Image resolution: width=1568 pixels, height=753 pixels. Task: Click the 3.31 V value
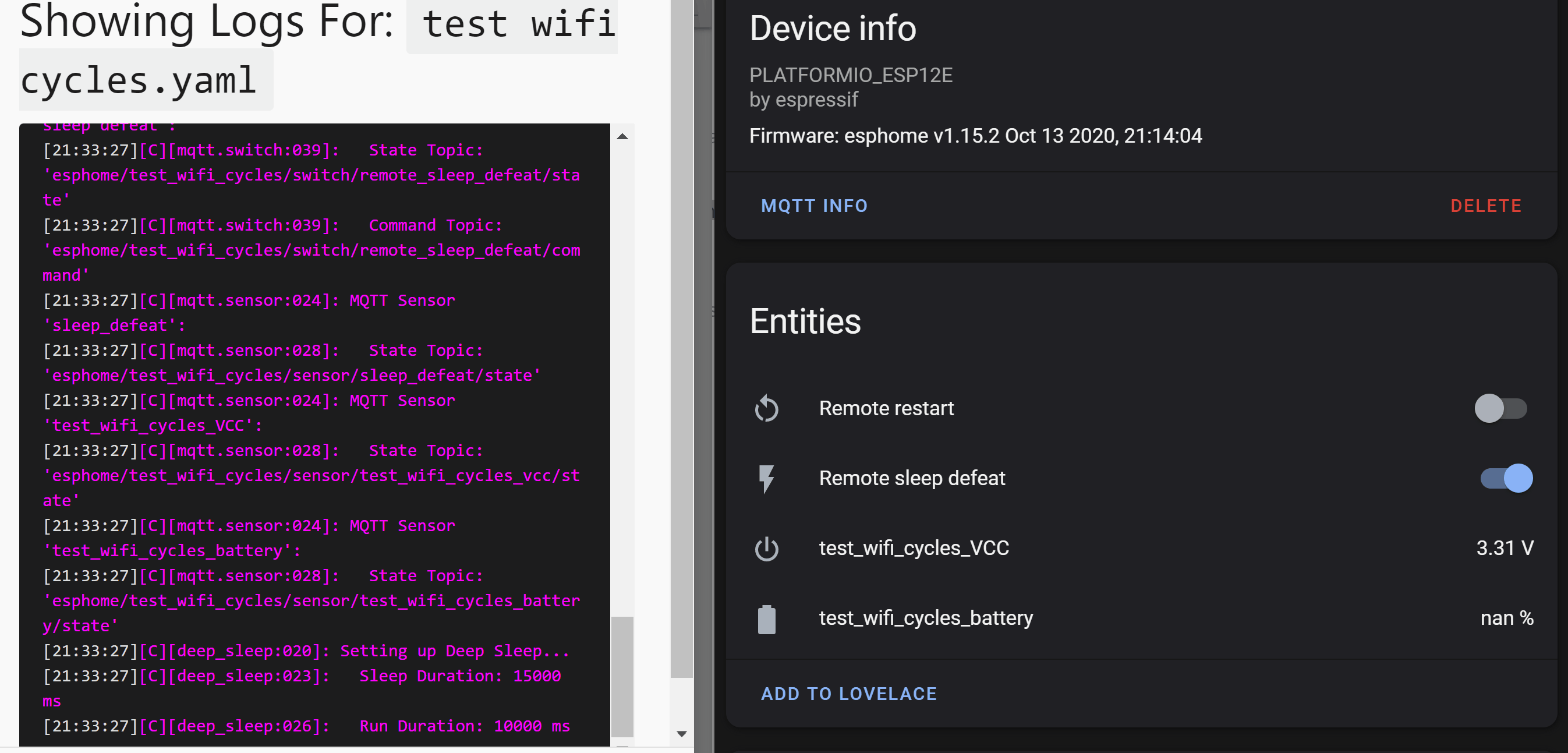[x=1505, y=549]
